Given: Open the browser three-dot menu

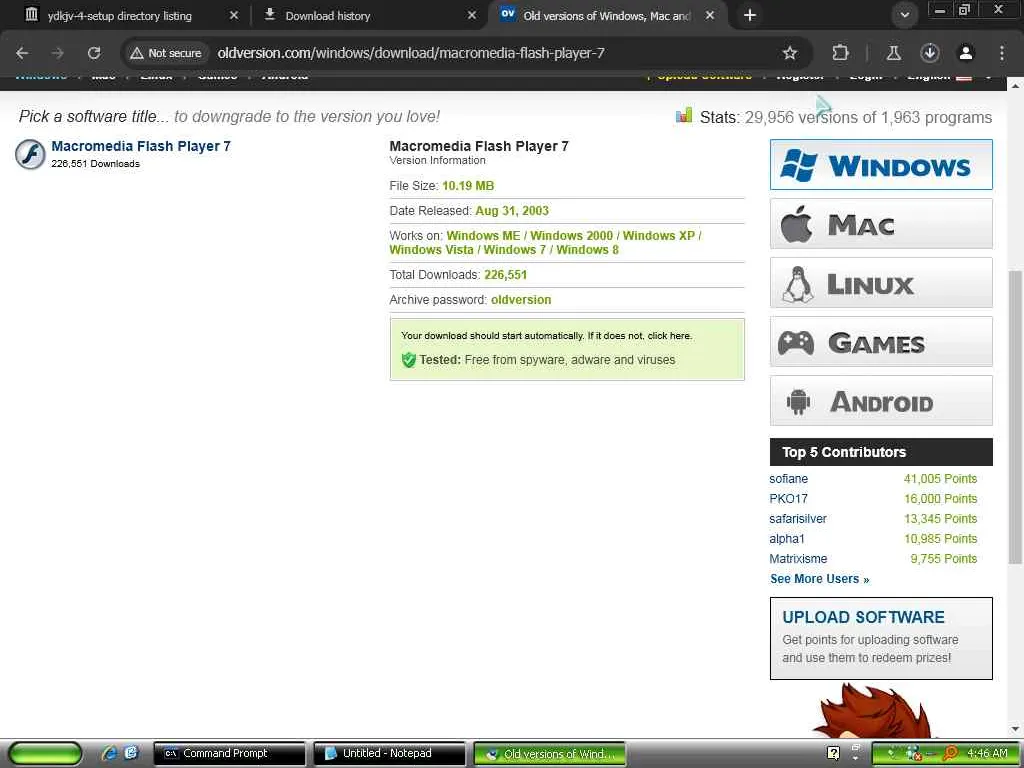Looking at the screenshot, I should point(1002,53).
